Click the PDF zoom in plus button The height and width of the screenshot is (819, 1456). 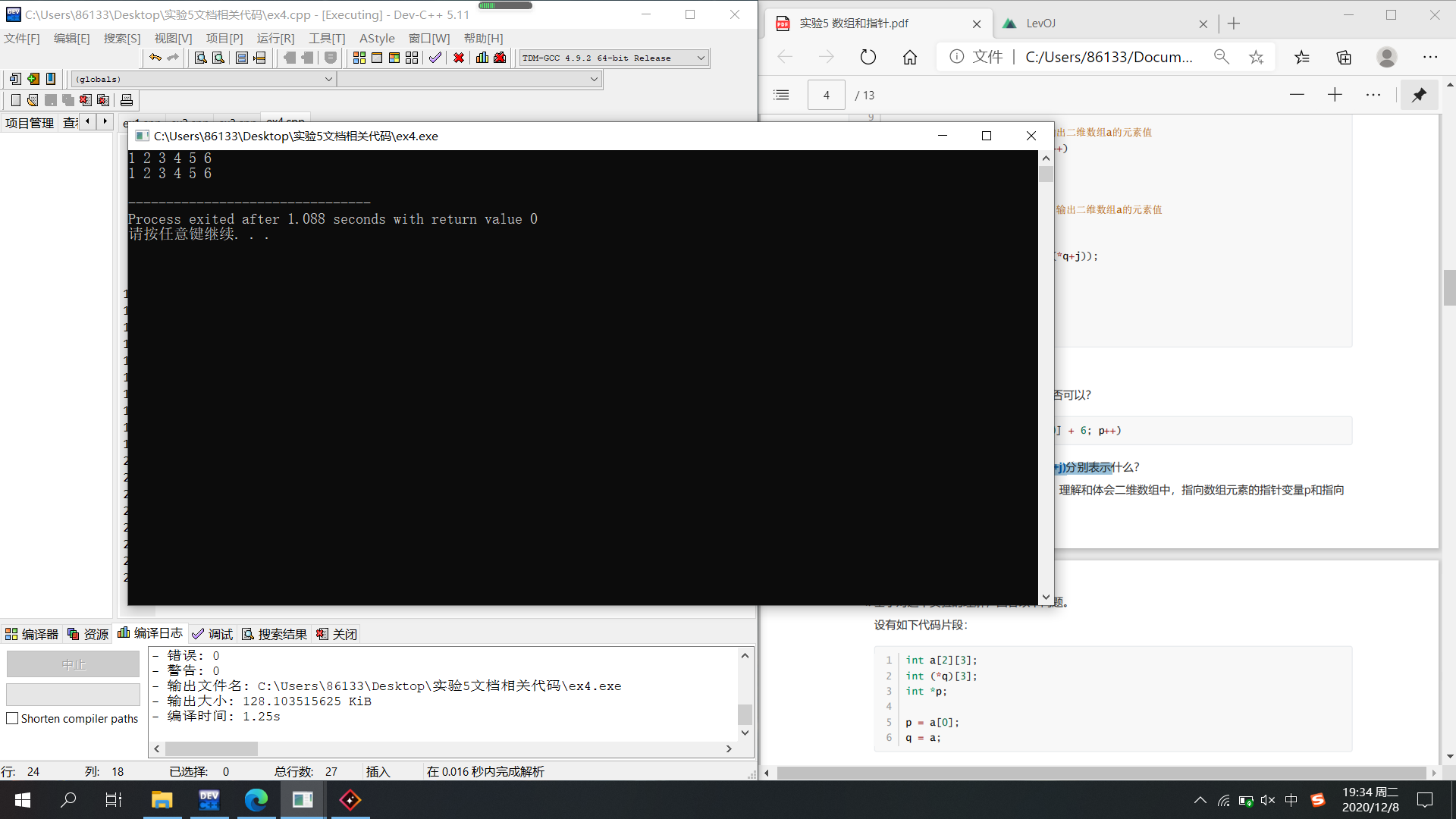click(x=1335, y=95)
